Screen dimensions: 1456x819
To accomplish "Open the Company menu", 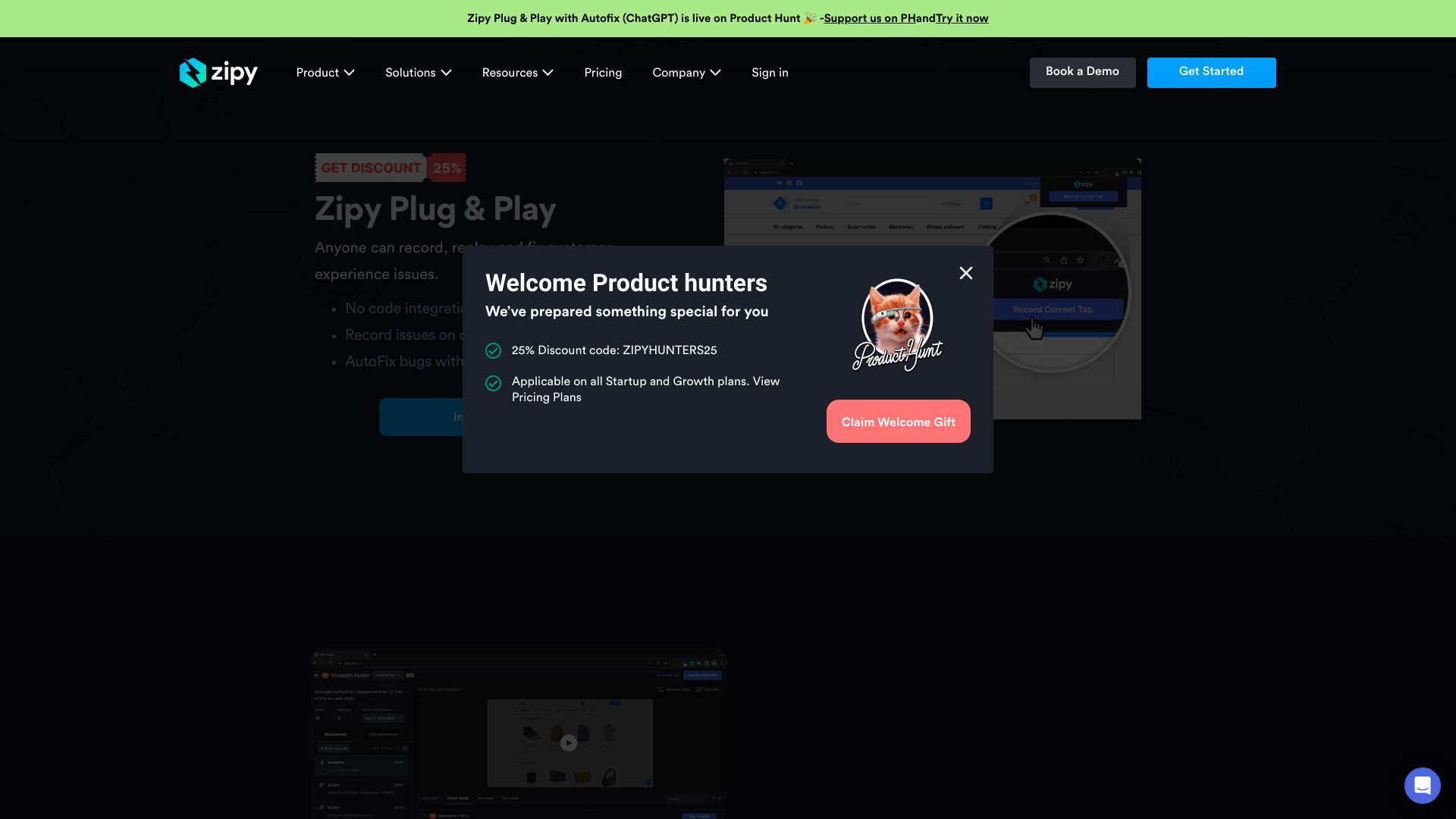I will [x=687, y=73].
